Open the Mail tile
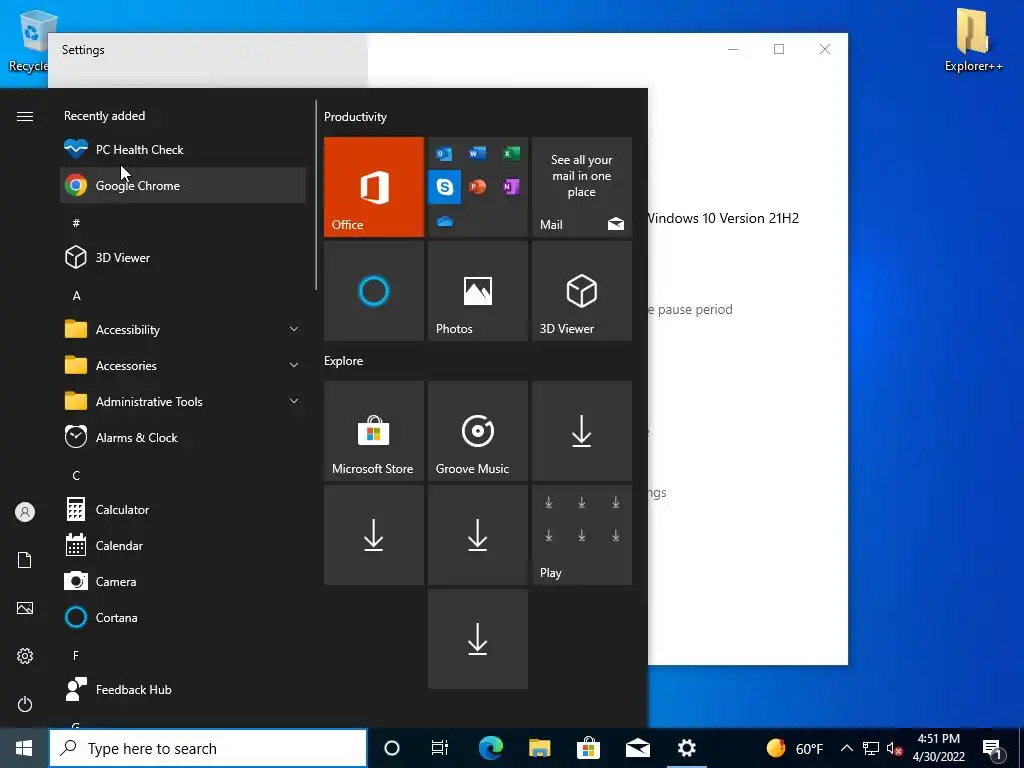The width and height of the screenshot is (1024, 768). [582, 187]
